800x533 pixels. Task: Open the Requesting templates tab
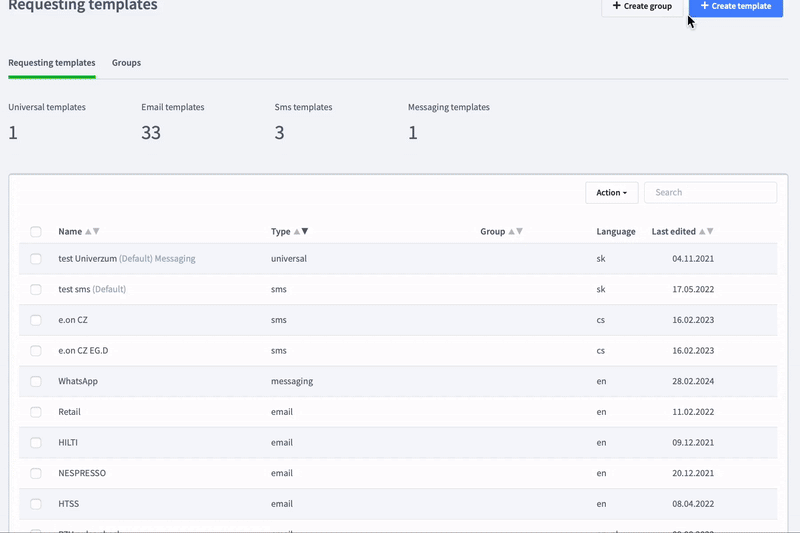(52, 63)
